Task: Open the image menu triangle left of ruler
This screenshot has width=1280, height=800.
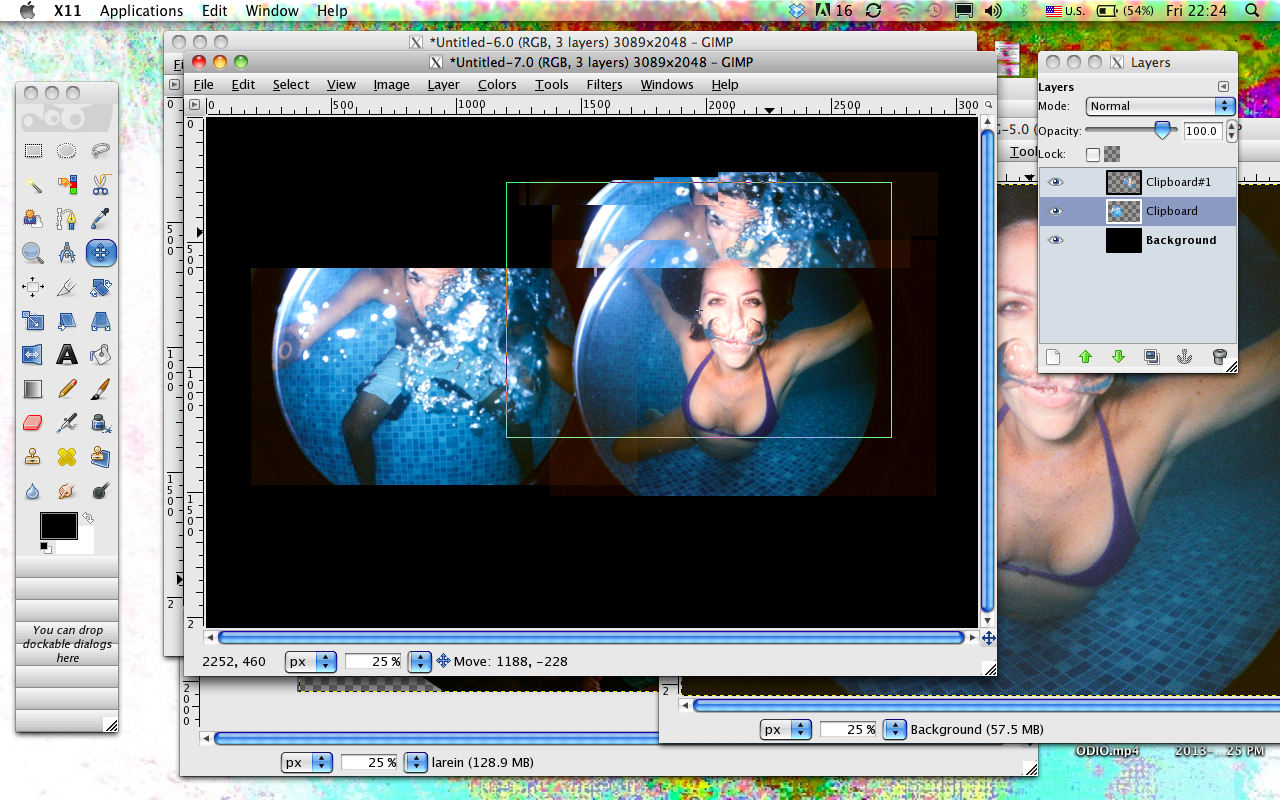Action: pyautogui.click(x=194, y=104)
